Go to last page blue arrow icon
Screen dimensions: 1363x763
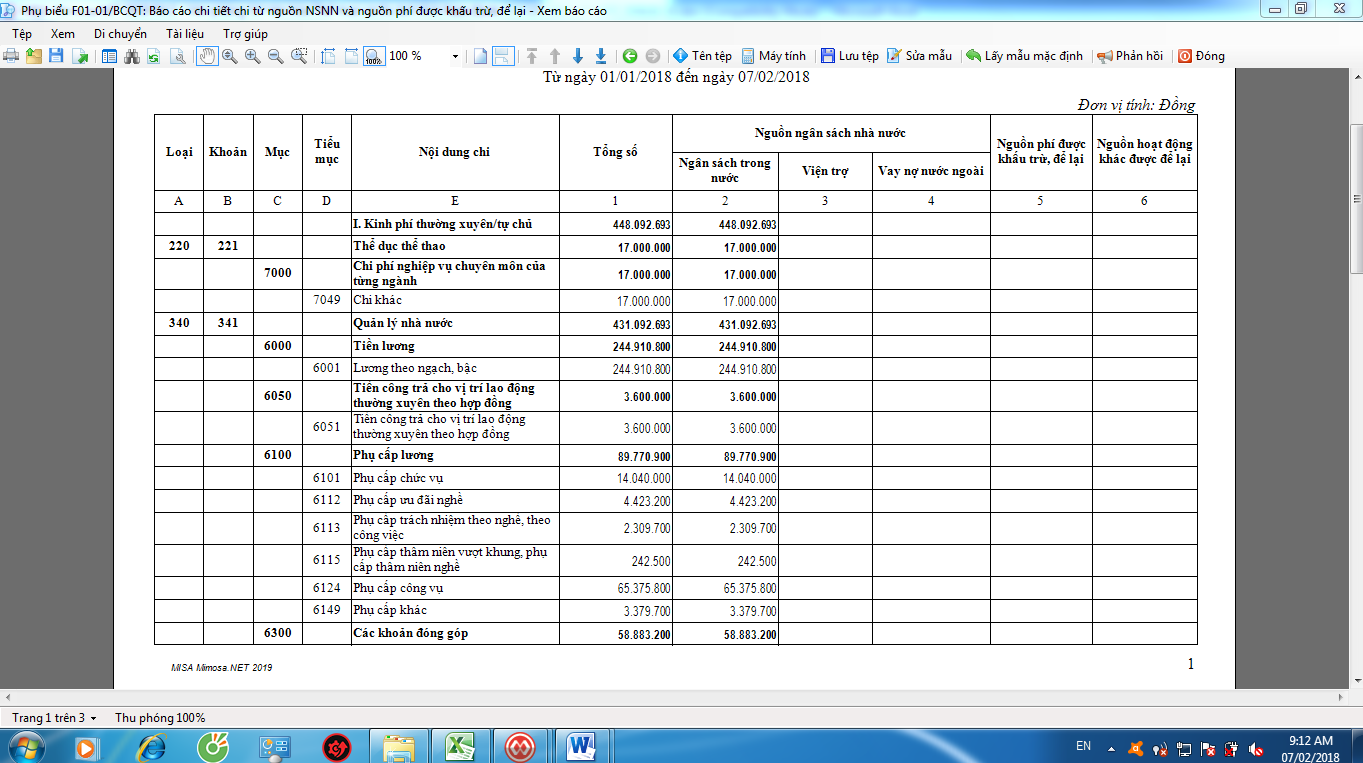[601, 56]
